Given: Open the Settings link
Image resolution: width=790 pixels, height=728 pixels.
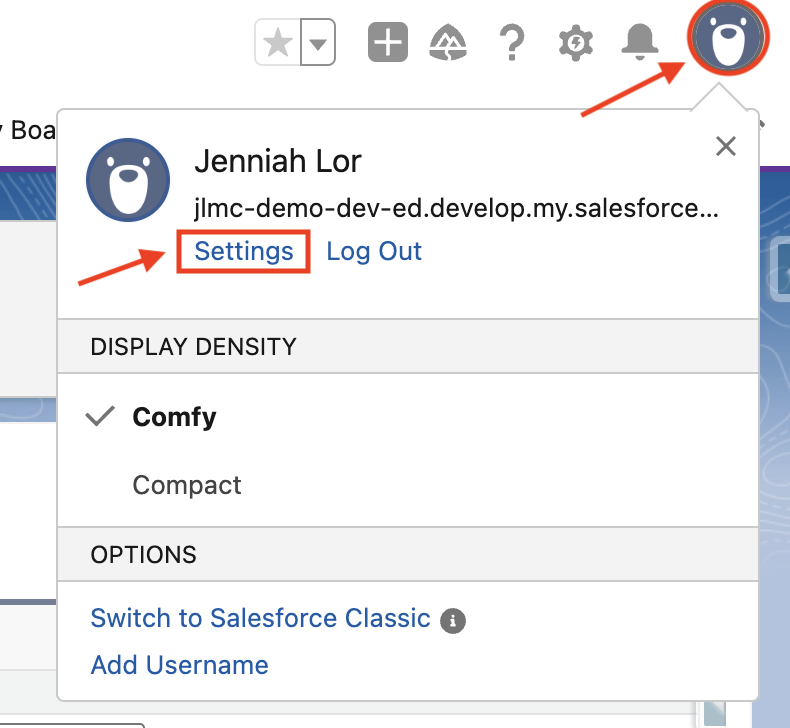Looking at the screenshot, I should click(x=244, y=251).
